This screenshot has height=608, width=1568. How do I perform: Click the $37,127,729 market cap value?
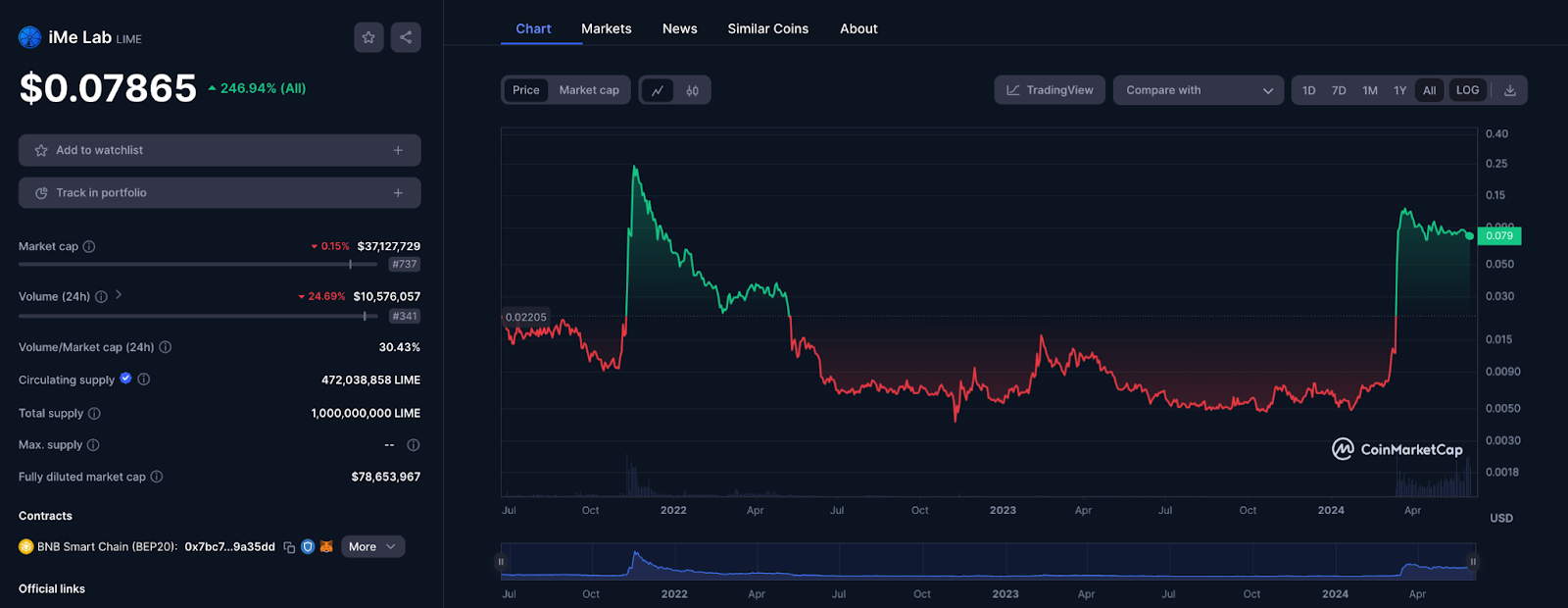pos(389,247)
